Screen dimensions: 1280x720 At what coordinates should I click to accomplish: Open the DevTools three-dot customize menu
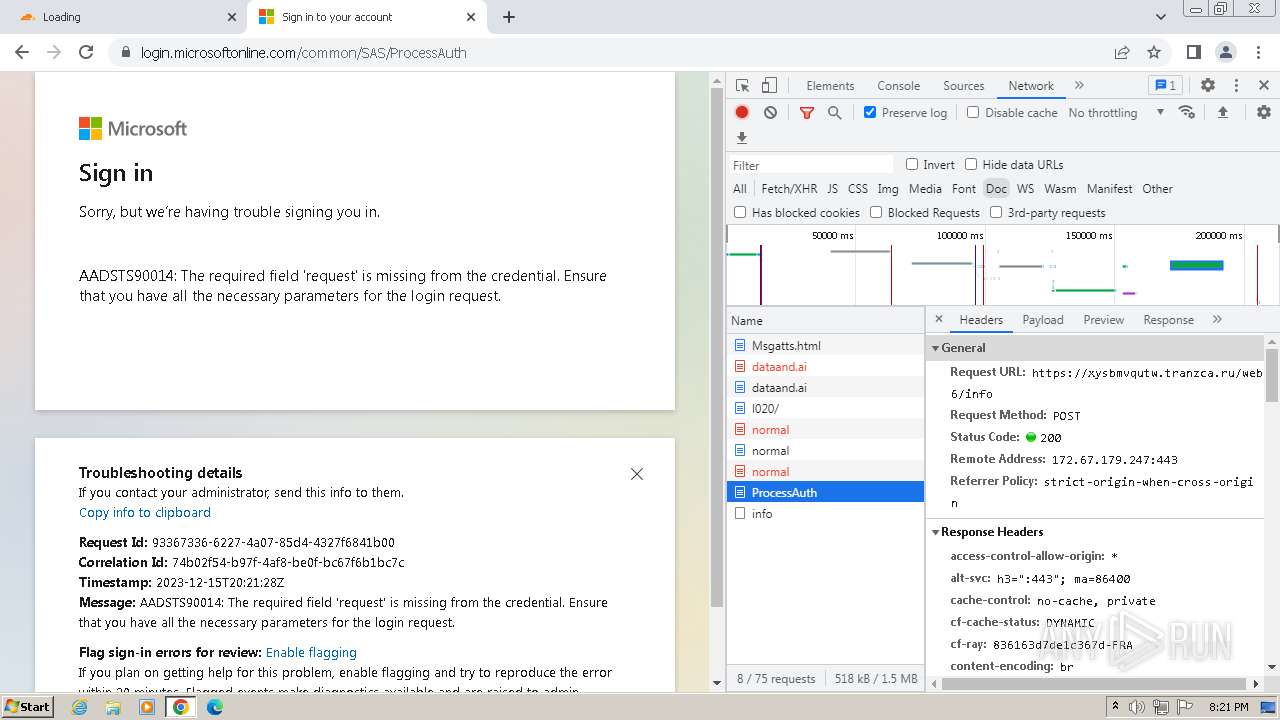coord(1236,86)
